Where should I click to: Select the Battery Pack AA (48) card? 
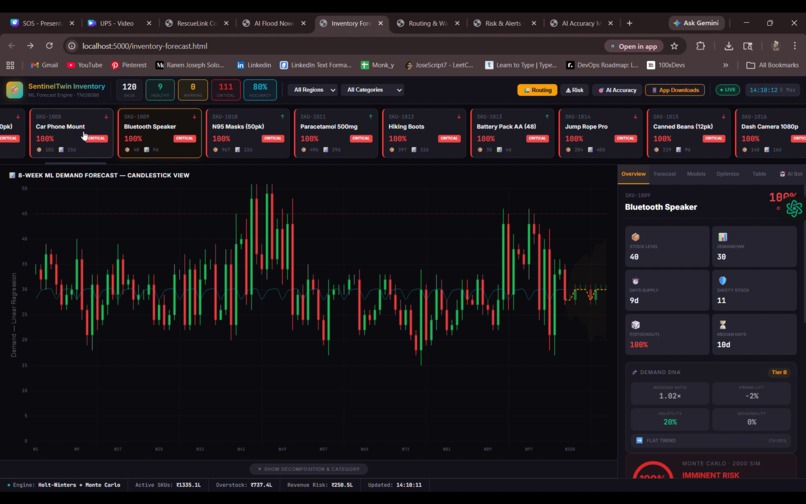click(x=512, y=133)
